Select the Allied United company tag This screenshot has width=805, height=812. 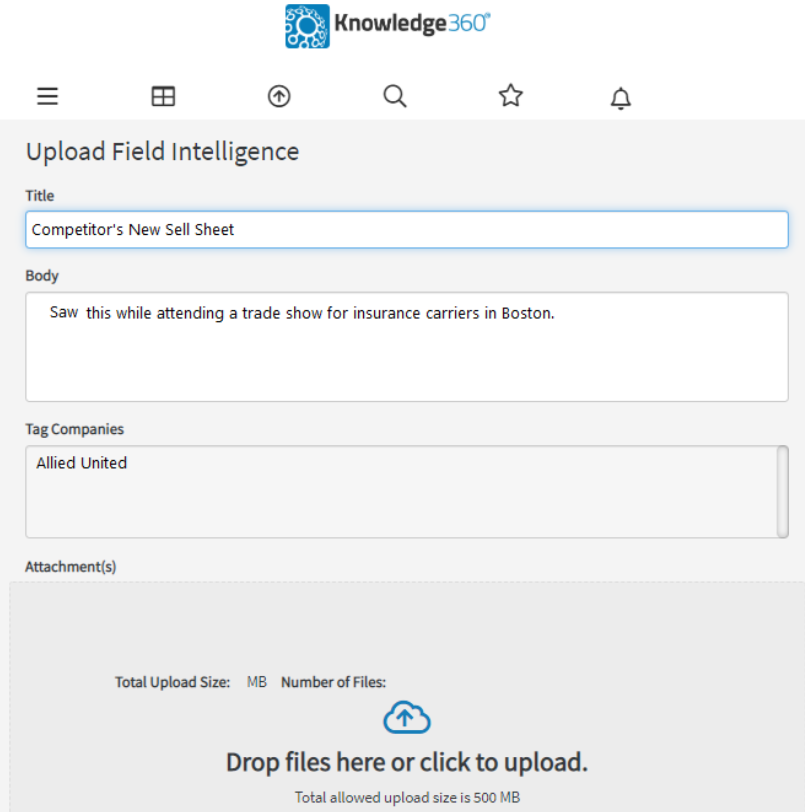point(81,463)
